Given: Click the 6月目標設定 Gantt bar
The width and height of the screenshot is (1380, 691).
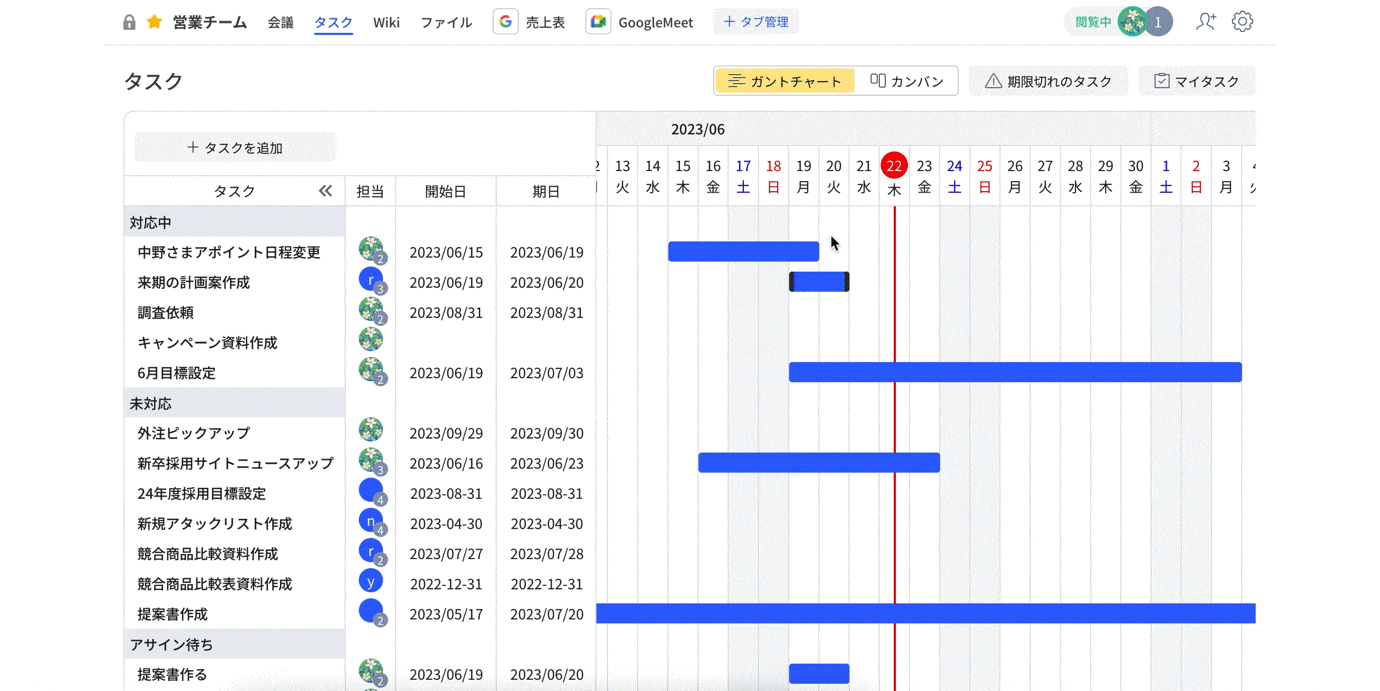Looking at the screenshot, I should pyautogui.click(x=1014, y=372).
